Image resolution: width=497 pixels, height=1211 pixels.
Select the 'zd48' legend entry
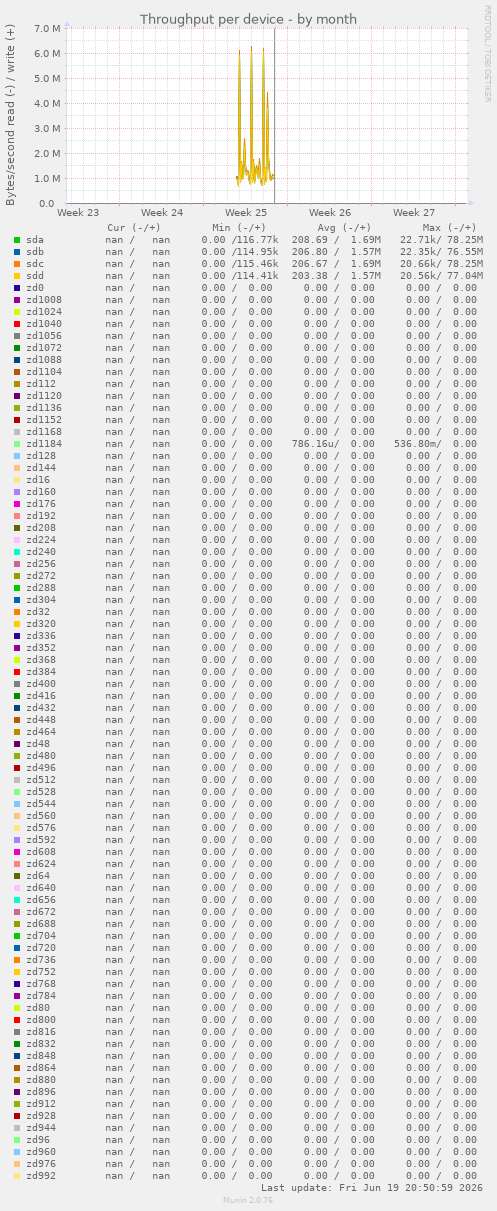[38, 744]
